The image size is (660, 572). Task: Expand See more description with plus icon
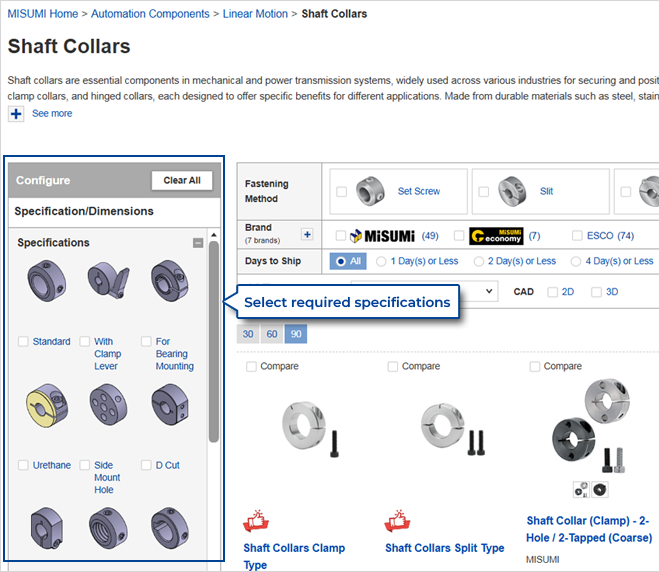tap(16, 114)
